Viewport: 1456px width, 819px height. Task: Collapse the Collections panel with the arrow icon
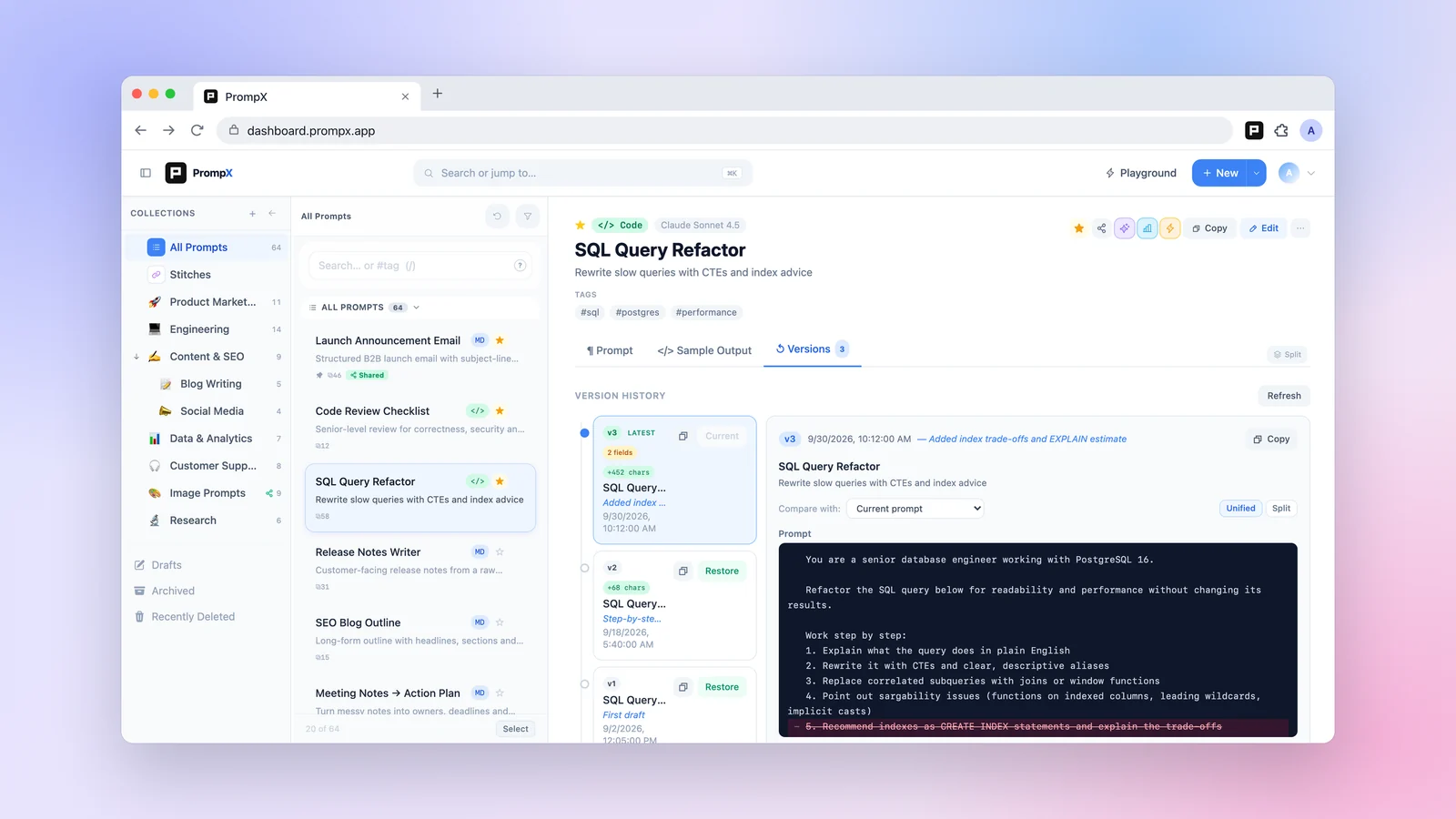click(x=272, y=213)
